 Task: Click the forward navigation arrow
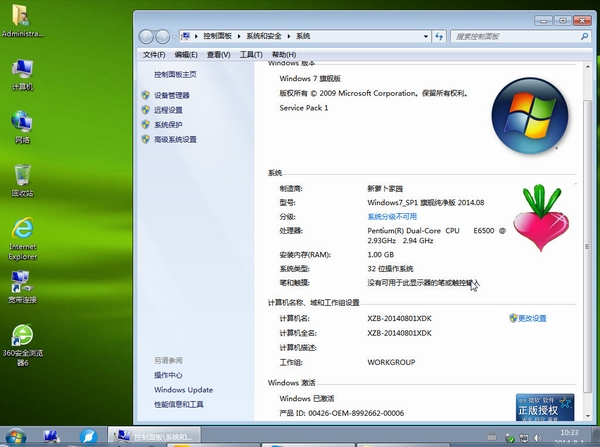point(163,37)
